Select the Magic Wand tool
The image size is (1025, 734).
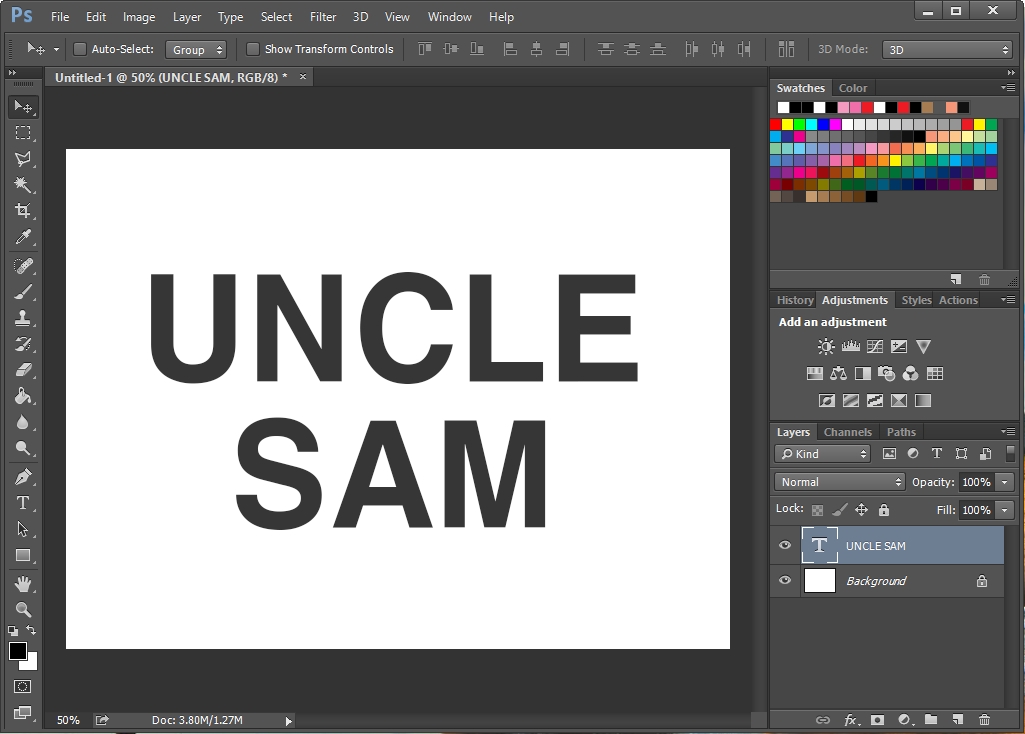pyautogui.click(x=23, y=184)
